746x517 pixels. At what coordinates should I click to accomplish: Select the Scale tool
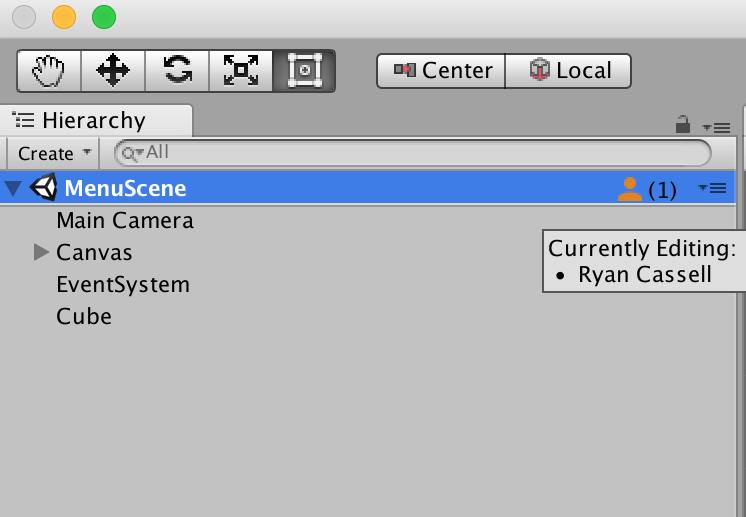(240, 71)
